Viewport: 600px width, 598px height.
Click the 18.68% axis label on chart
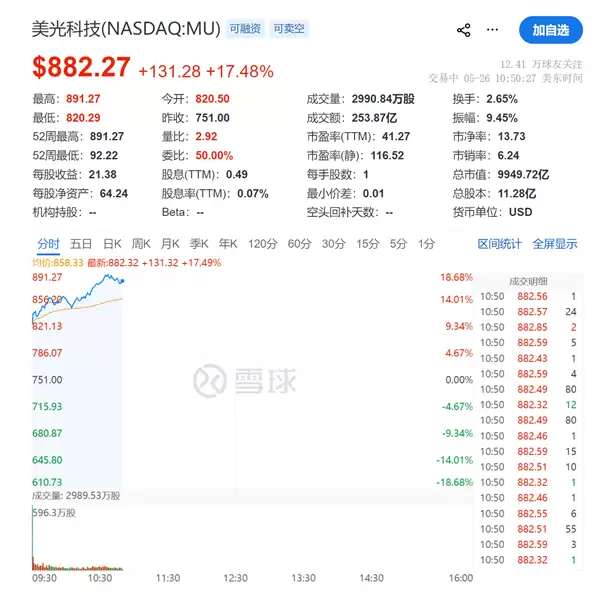point(457,277)
